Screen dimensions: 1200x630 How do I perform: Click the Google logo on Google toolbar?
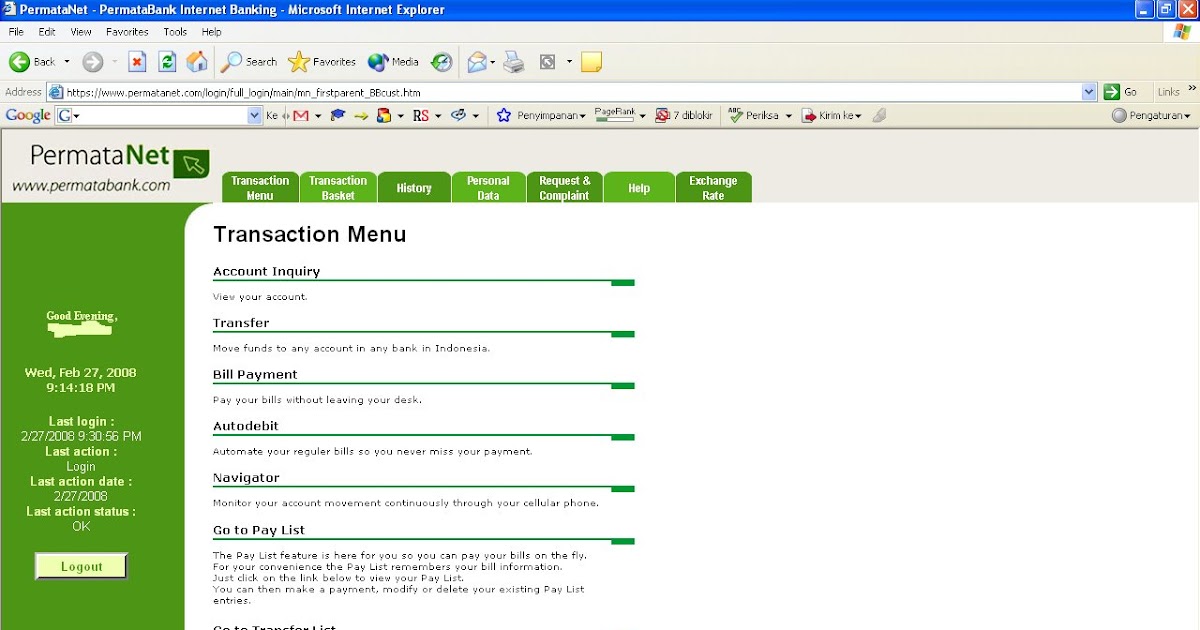click(28, 115)
